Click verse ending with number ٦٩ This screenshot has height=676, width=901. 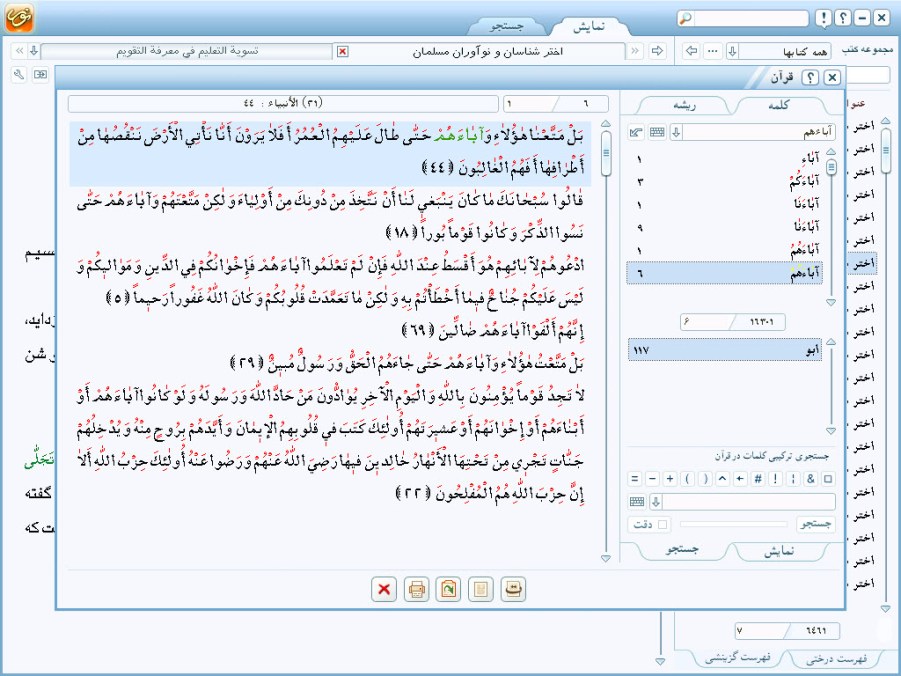tap(492, 330)
